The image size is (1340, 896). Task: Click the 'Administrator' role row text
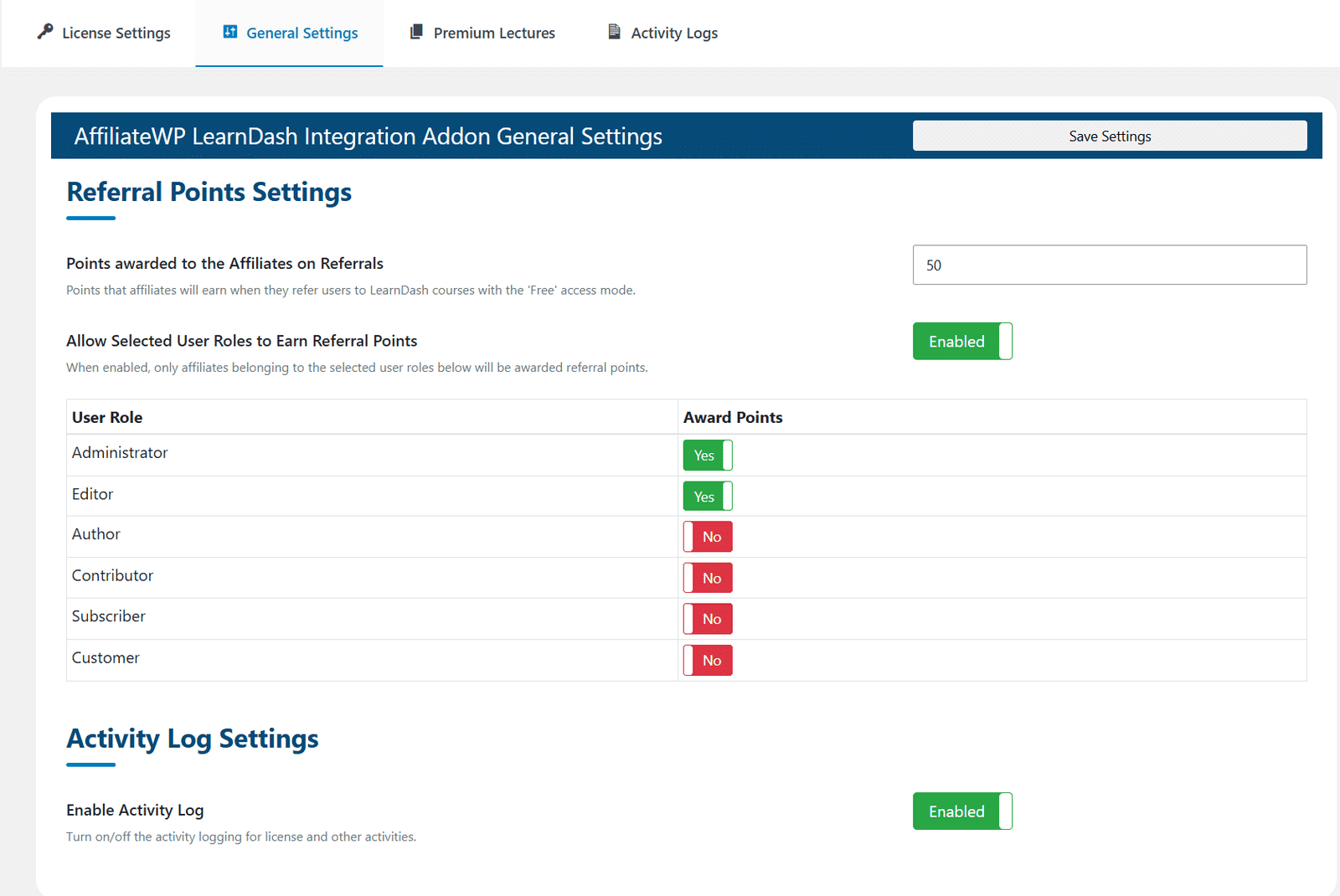point(120,452)
